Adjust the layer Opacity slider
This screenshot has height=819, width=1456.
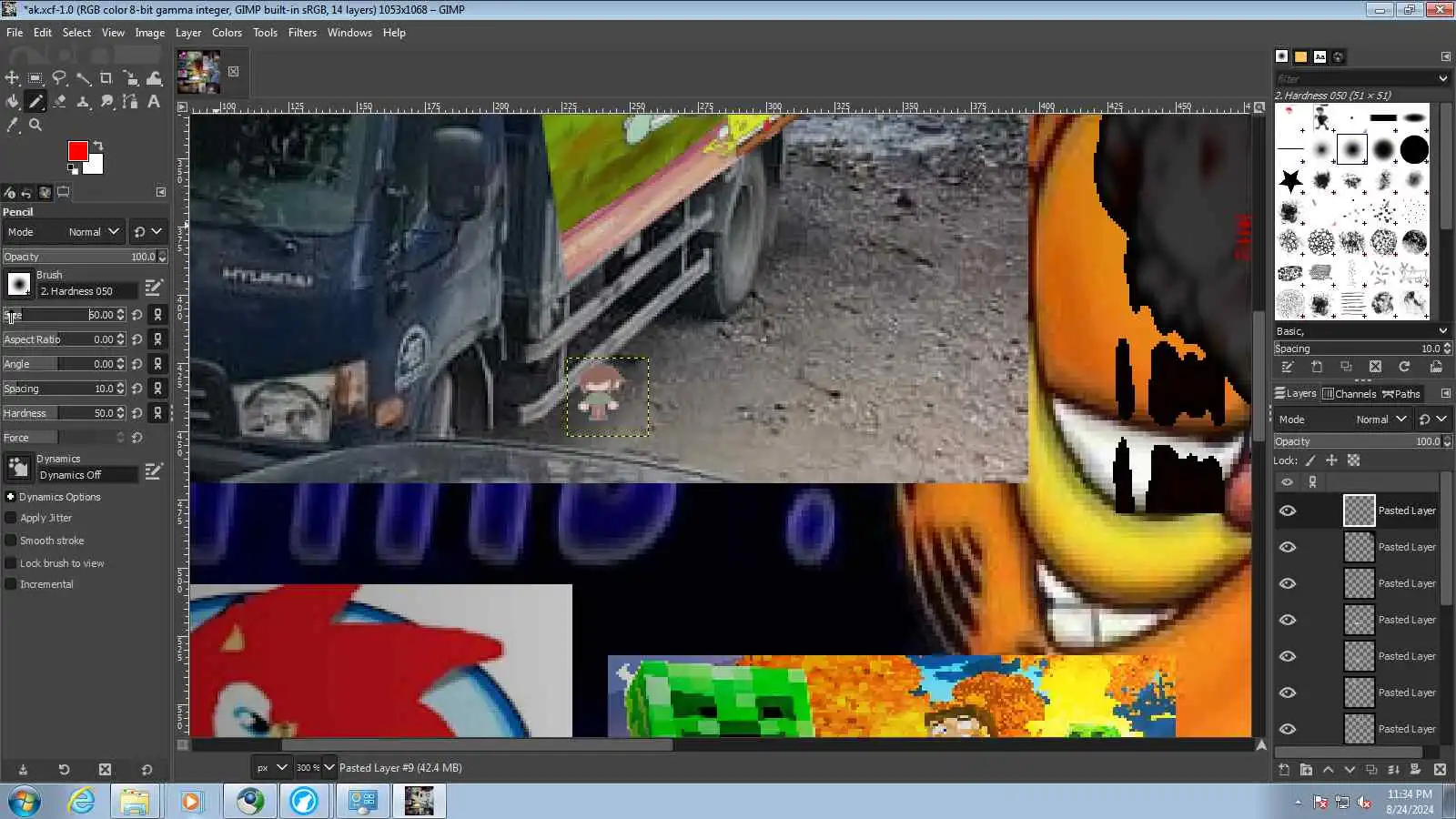(1363, 441)
